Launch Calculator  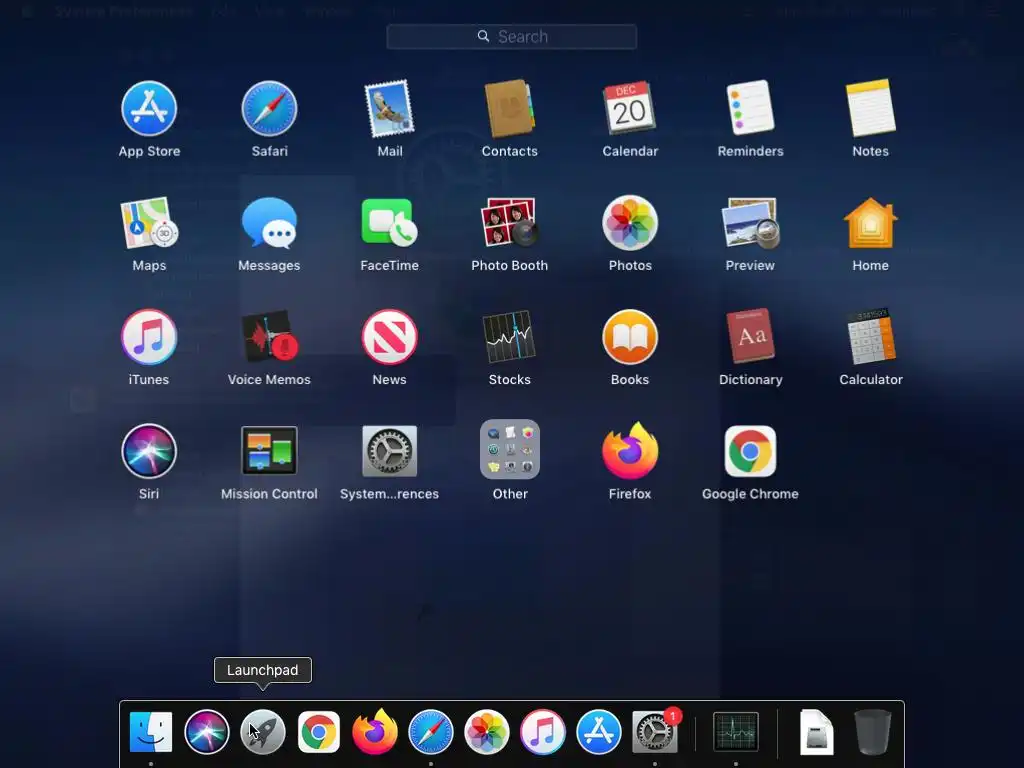pos(870,337)
